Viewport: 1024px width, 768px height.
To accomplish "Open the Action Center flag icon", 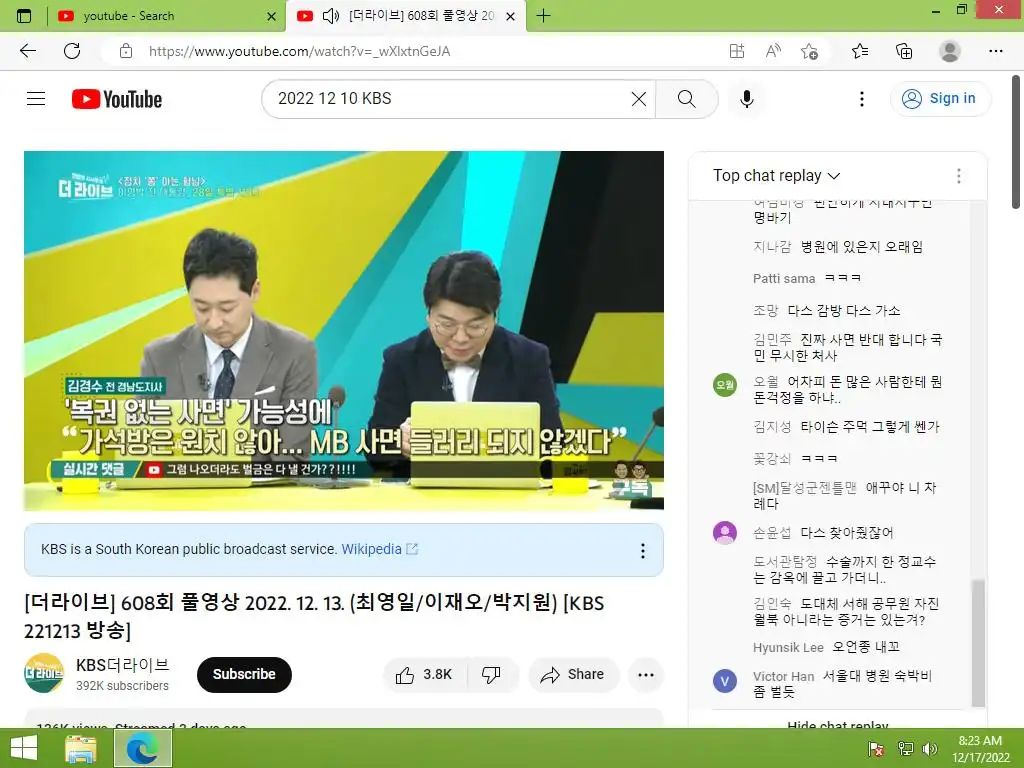I will pos(876,749).
